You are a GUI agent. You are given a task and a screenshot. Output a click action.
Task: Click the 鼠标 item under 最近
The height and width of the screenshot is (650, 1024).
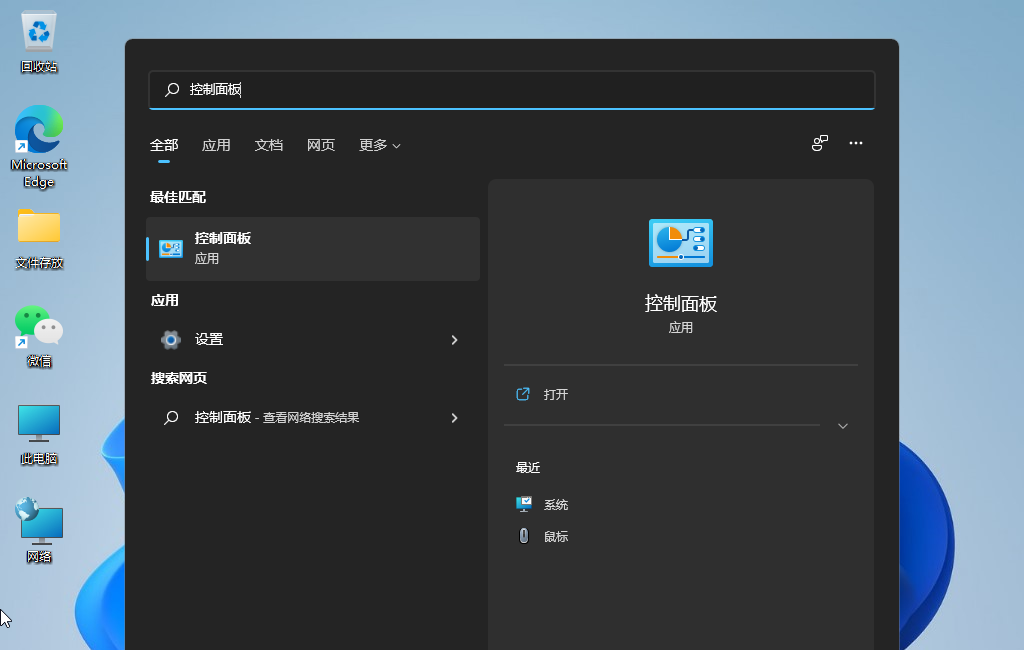pyautogui.click(x=556, y=536)
